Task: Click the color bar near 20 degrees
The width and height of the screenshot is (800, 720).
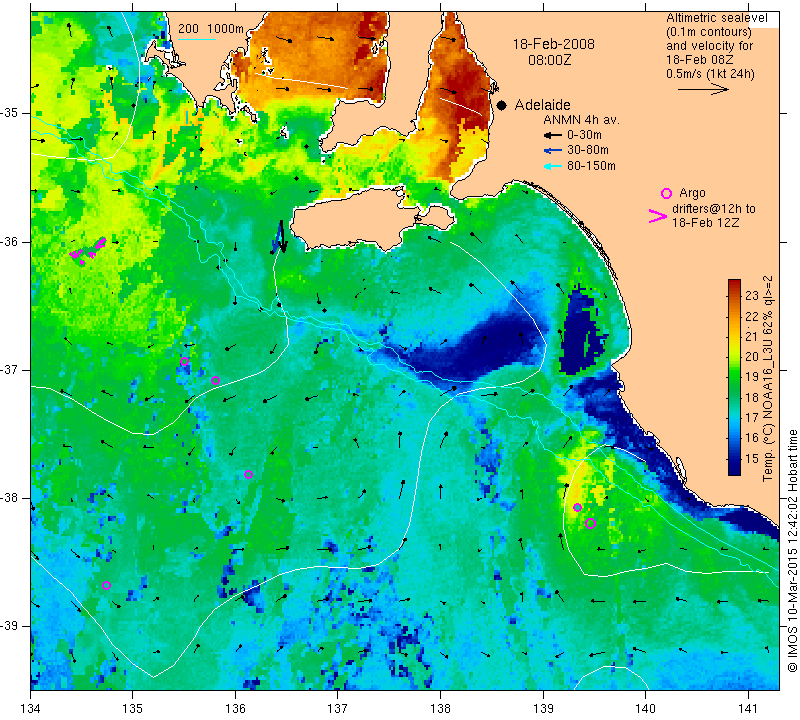Action: click(734, 356)
